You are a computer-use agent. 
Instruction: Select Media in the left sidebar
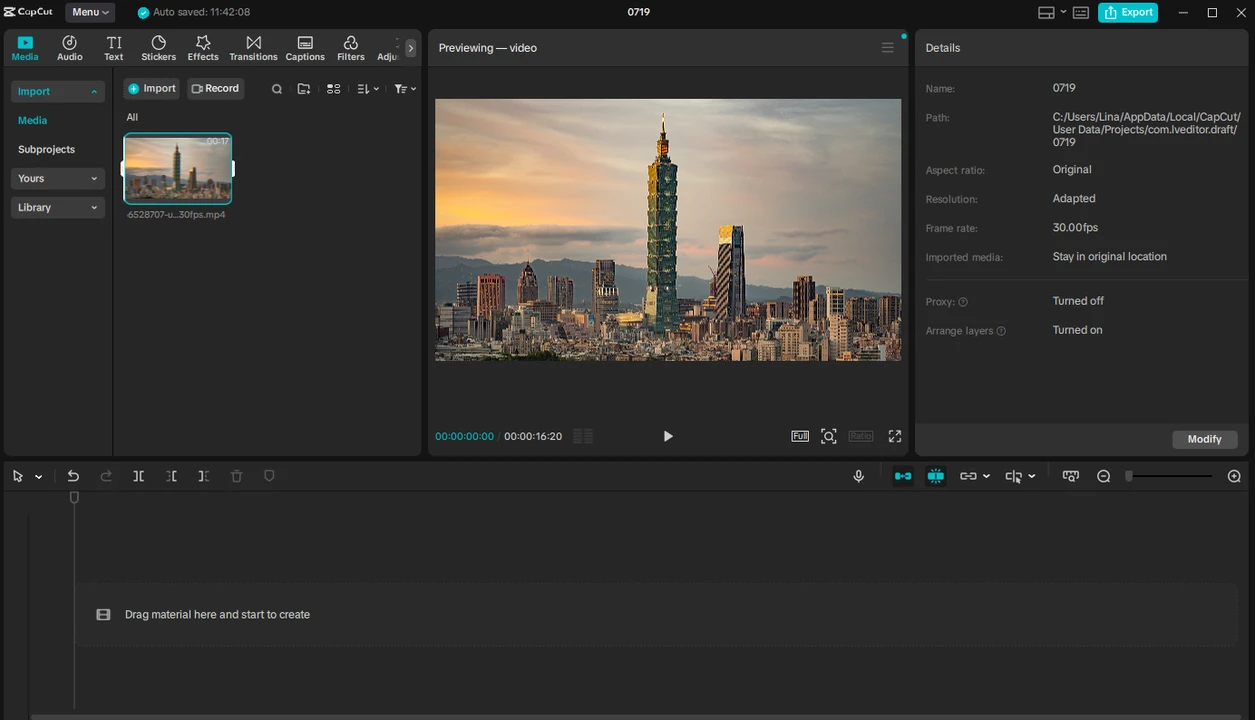click(x=33, y=120)
